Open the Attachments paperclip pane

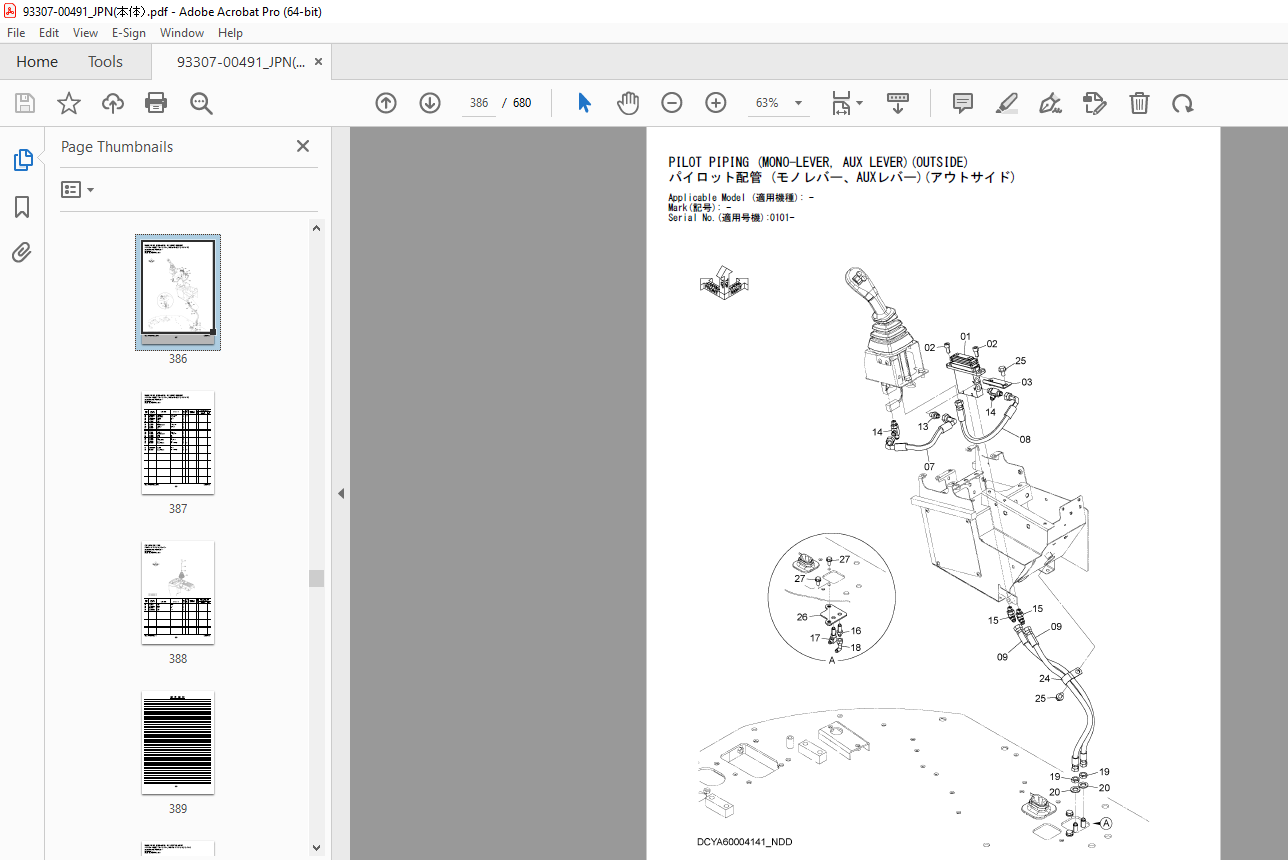tap(22, 253)
